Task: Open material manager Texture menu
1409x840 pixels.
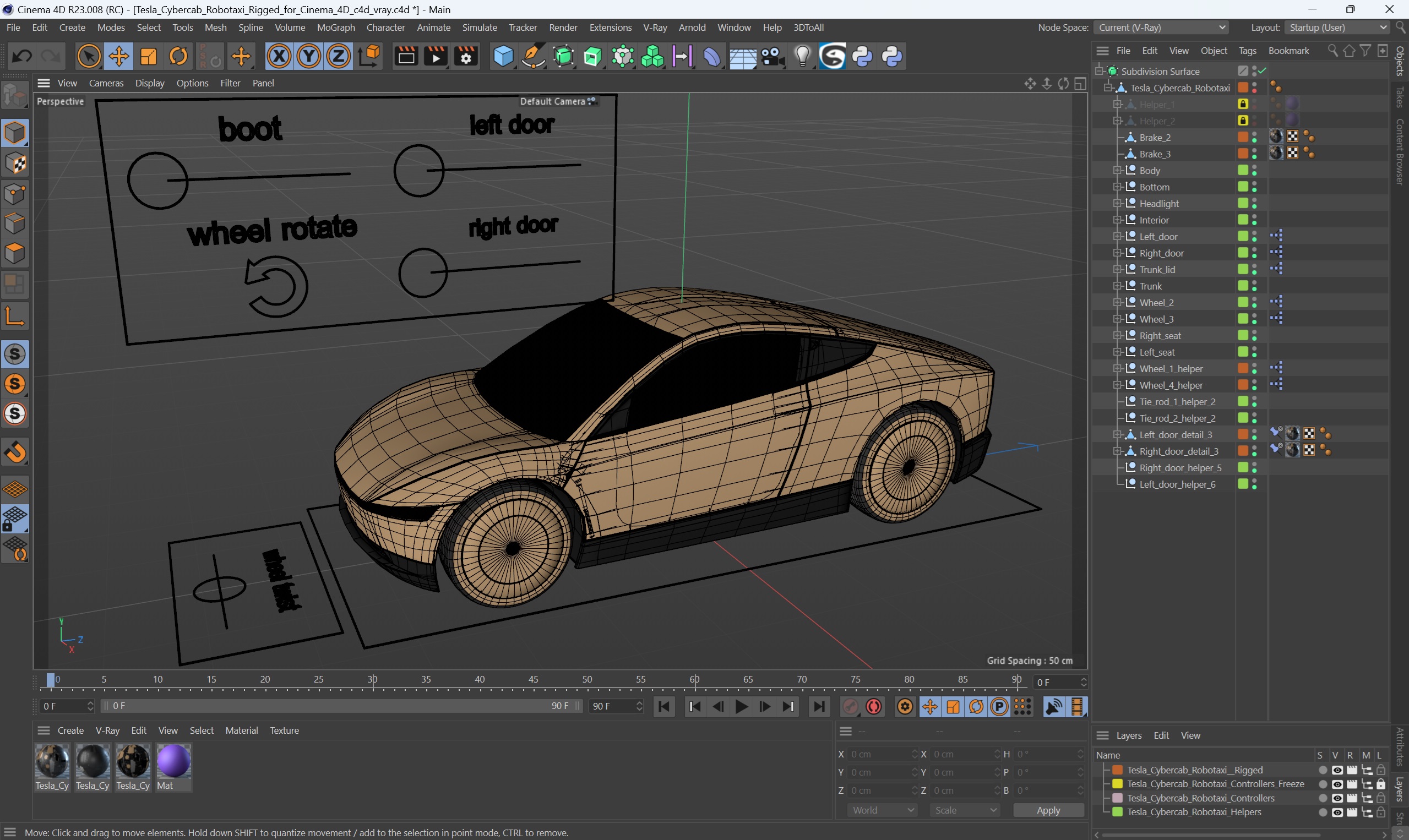Action: pos(284,730)
